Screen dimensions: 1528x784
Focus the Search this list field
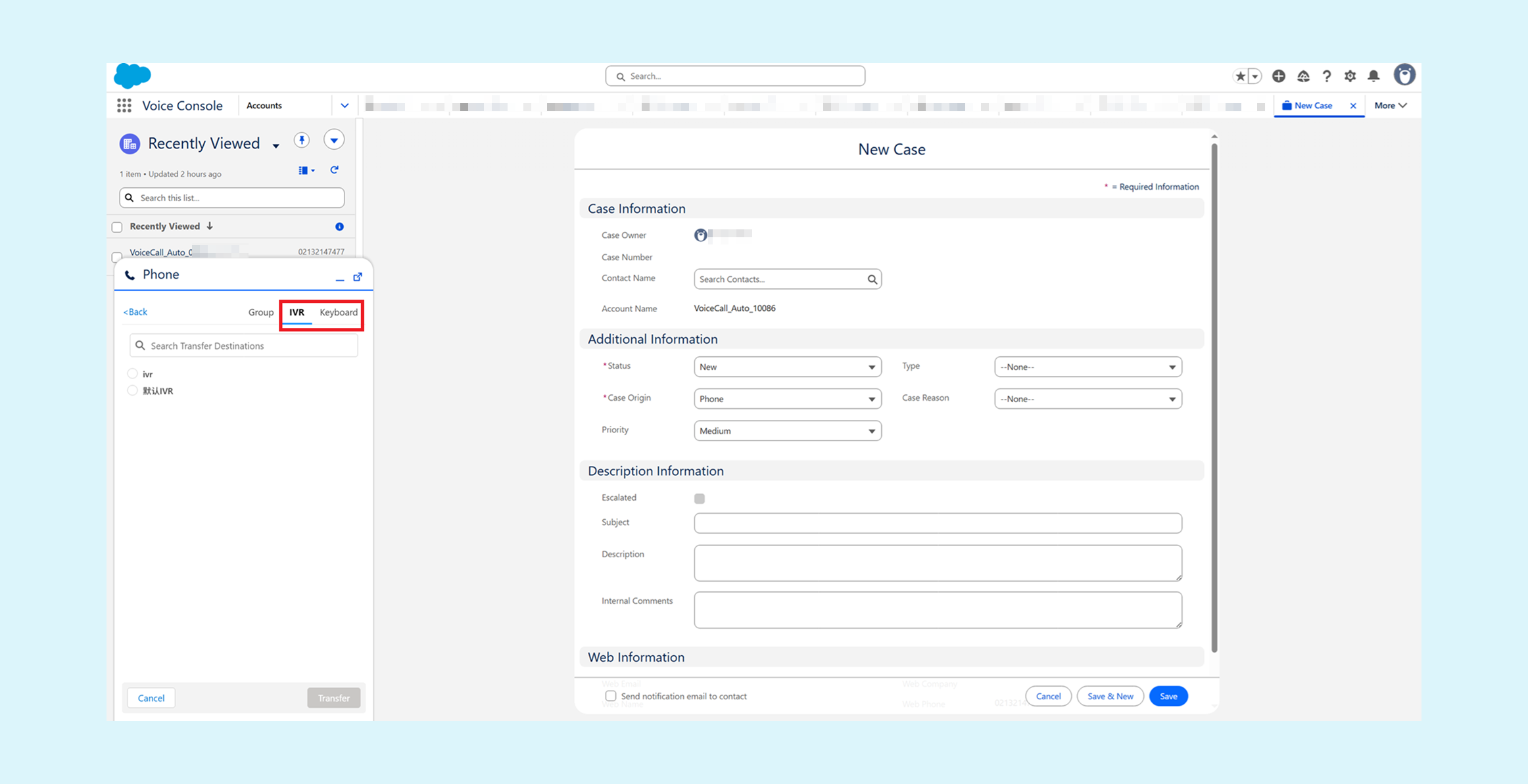pos(232,198)
